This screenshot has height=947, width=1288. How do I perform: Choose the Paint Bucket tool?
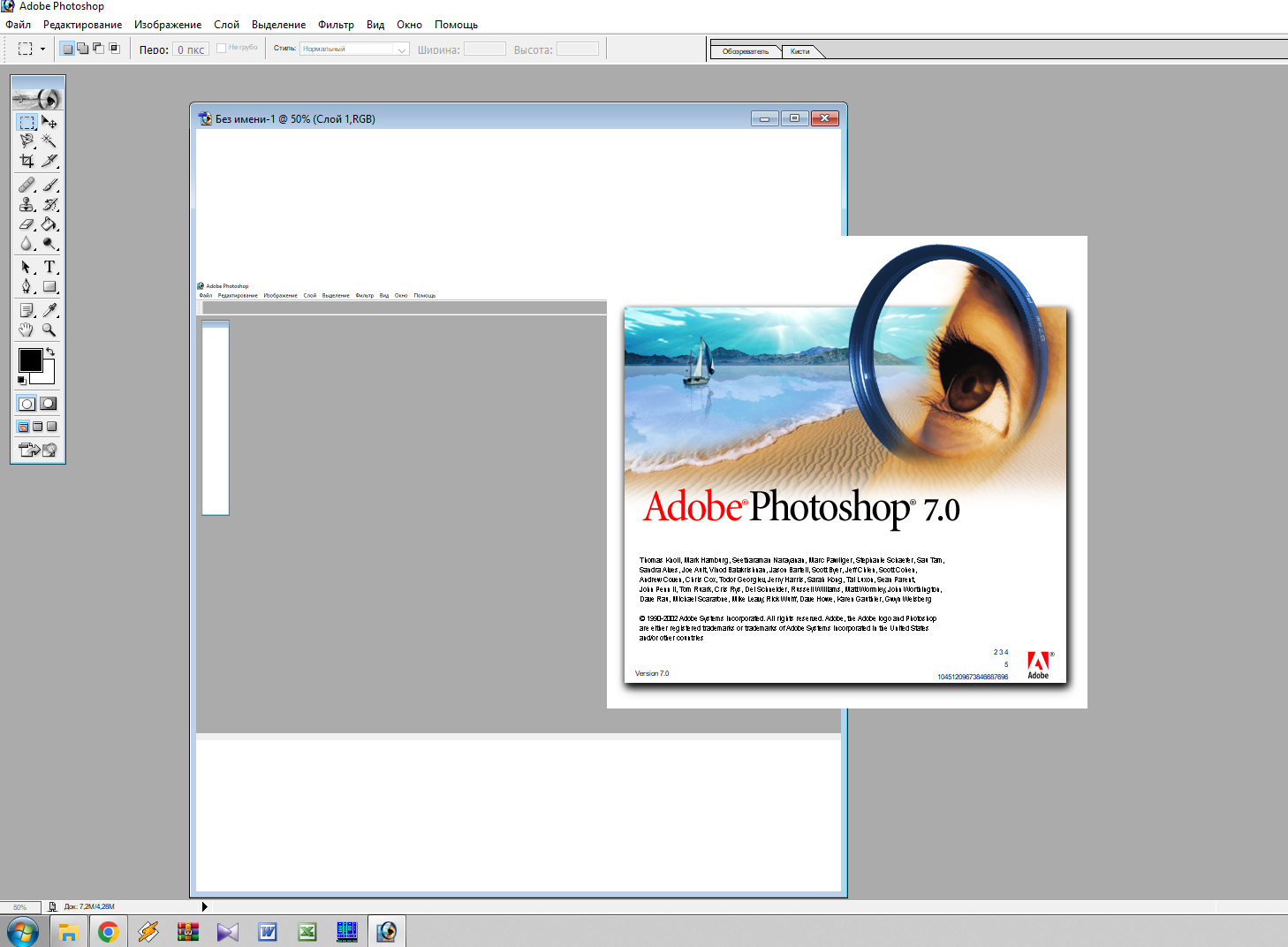[x=49, y=224]
